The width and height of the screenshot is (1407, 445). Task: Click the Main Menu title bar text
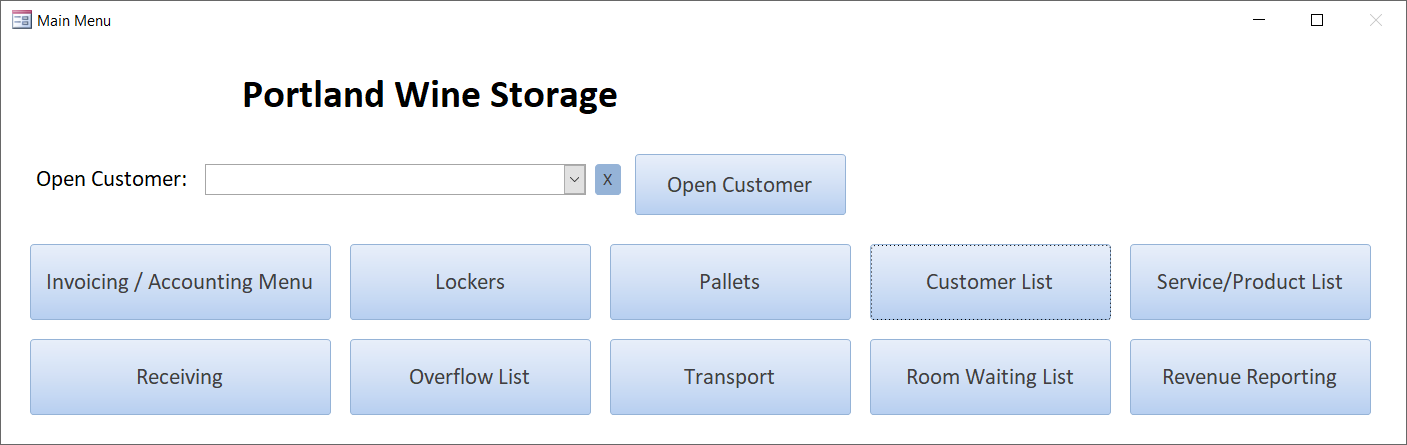pos(74,20)
